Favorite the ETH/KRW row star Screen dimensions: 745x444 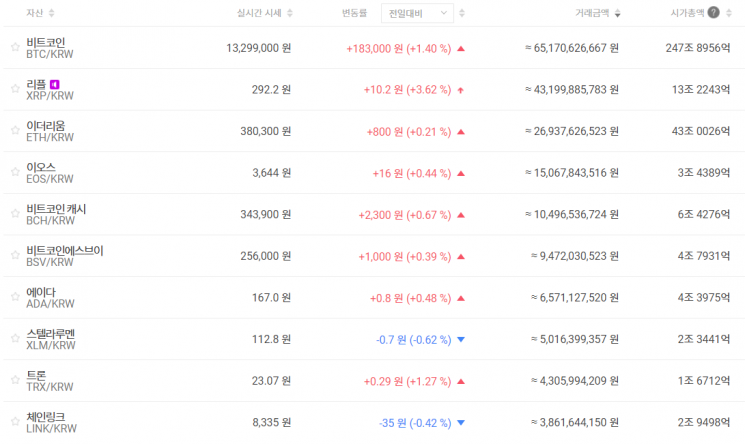click(x=15, y=130)
